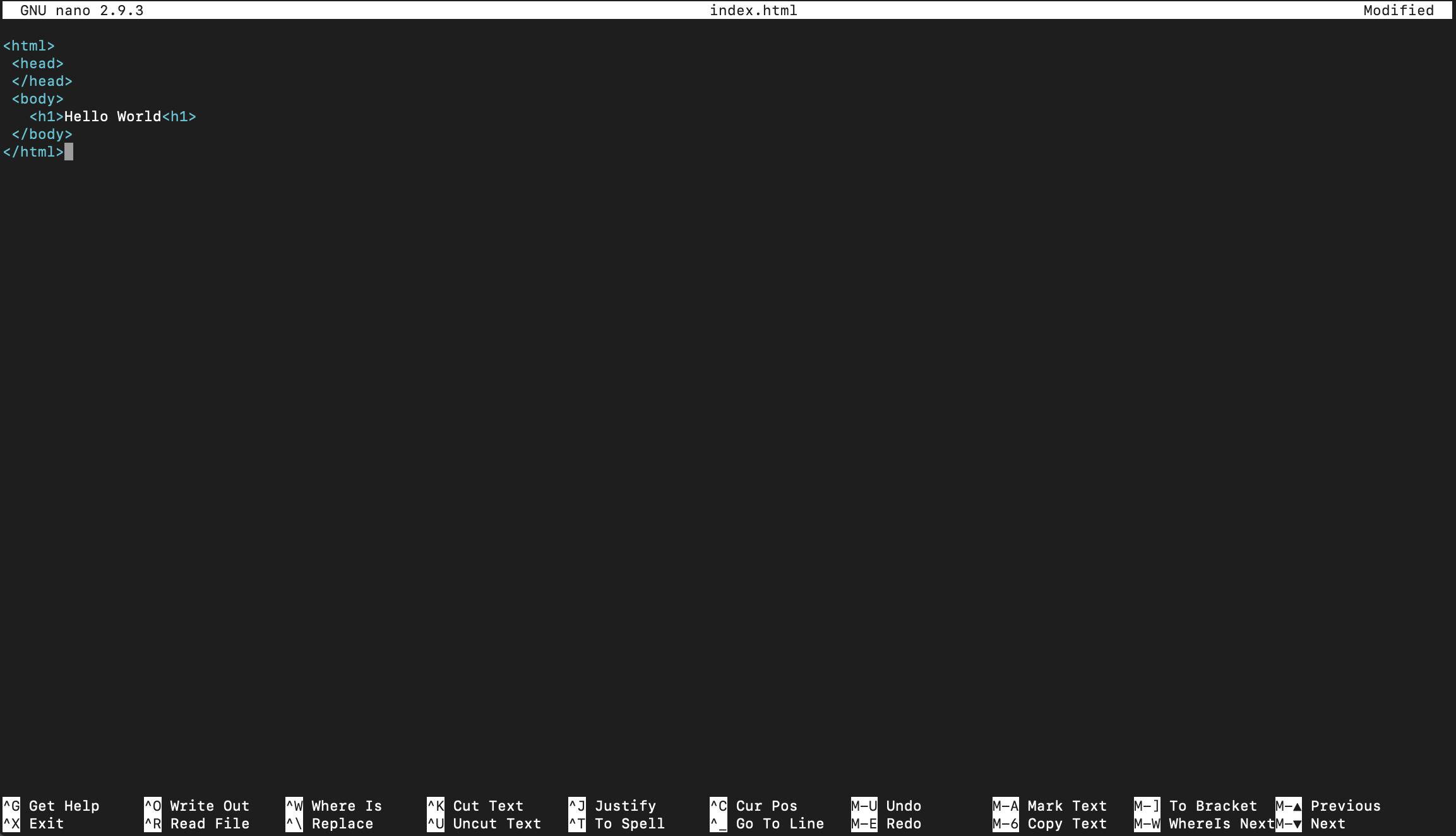The width and height of the screenshot is (1456, 836).
Task: Click the ^U Uncut Text shortcut
Action: tap(484, 823)
